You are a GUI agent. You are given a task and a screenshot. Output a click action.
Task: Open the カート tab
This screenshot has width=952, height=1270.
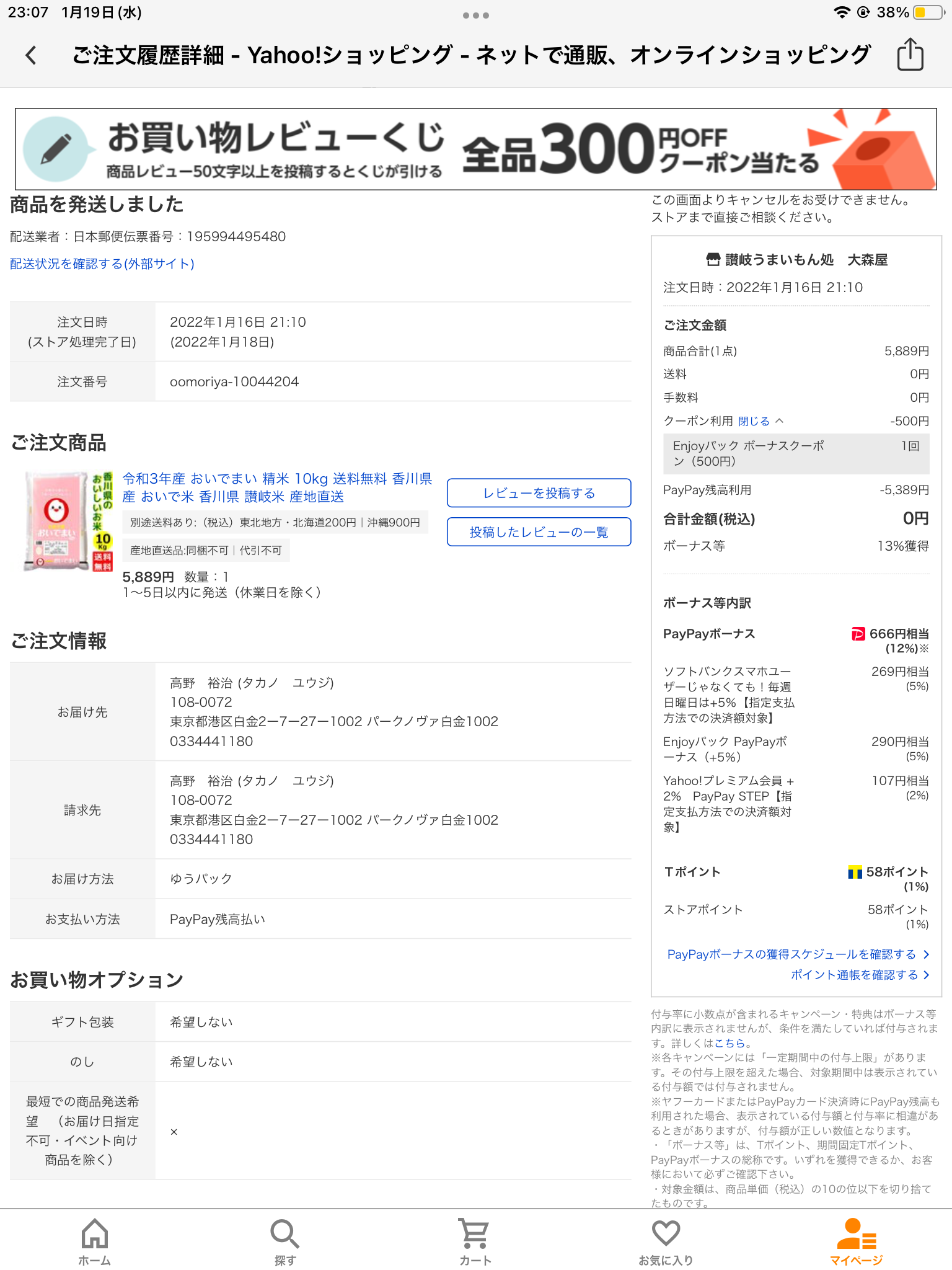pyautogui.click(x=475, y=1241)
